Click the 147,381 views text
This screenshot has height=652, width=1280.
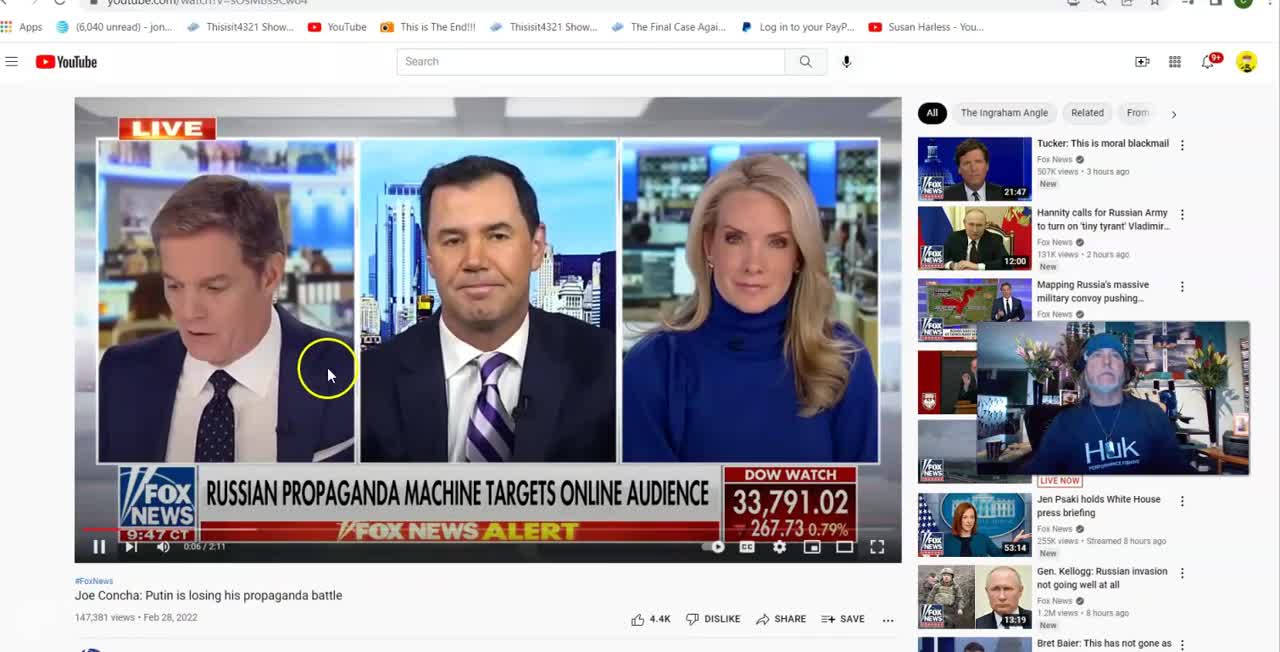[x=105, y=618]
